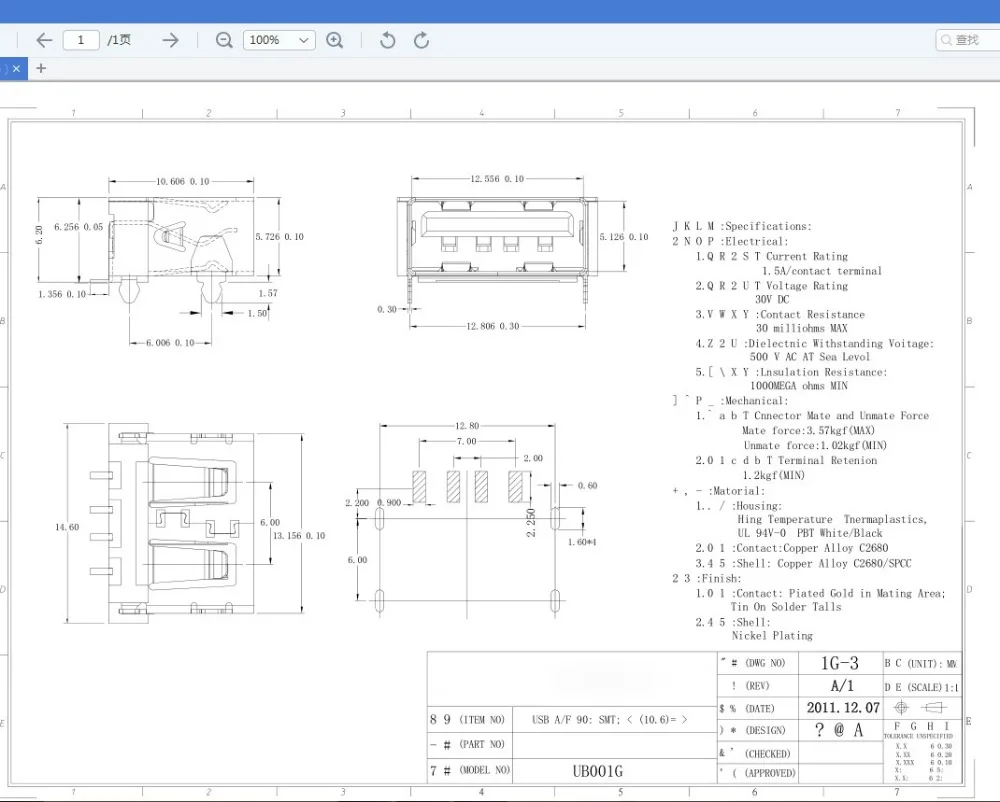Click the 5.126 0.10 dimension

pyautogui.click(x=624, y=237)
